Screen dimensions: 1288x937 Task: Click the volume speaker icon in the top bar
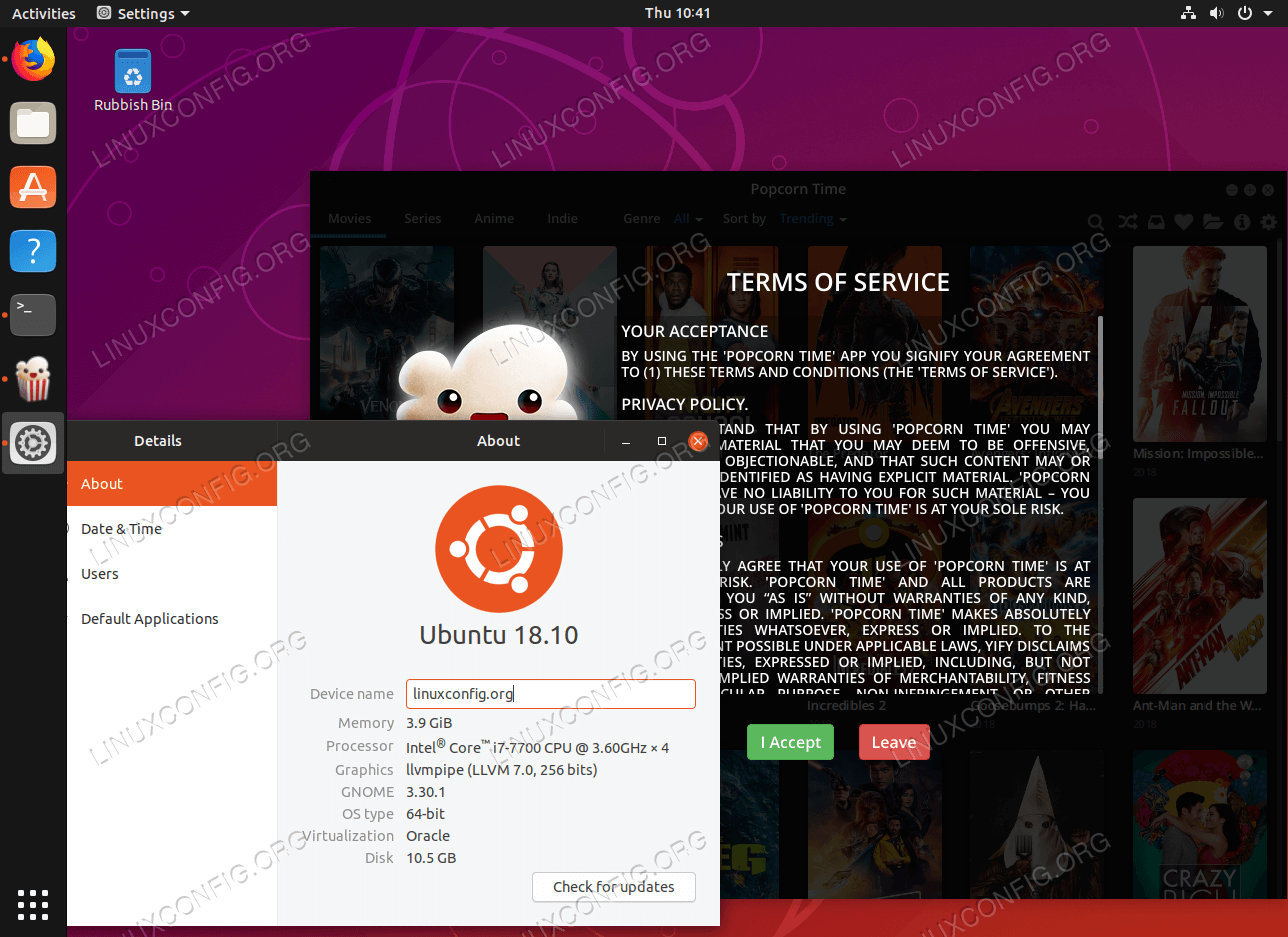[x=1217, y=13]
